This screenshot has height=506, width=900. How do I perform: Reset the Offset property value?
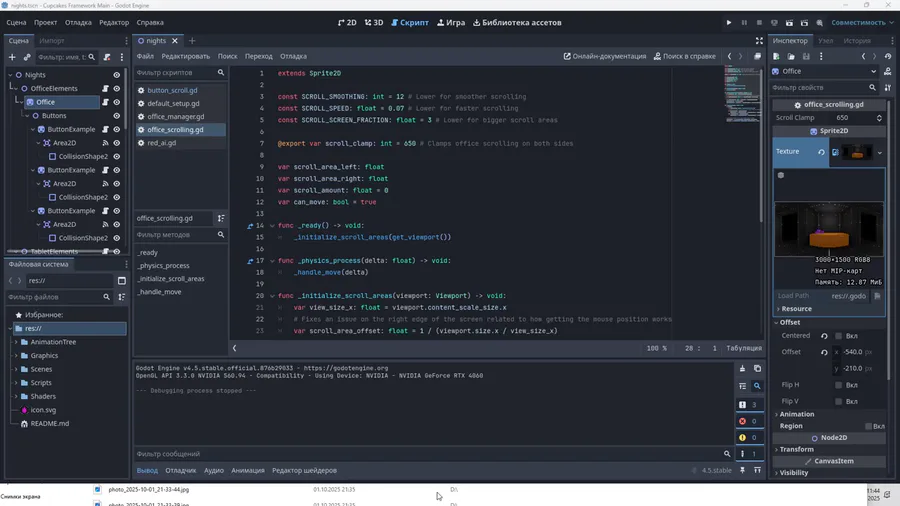tap(824, 352)
